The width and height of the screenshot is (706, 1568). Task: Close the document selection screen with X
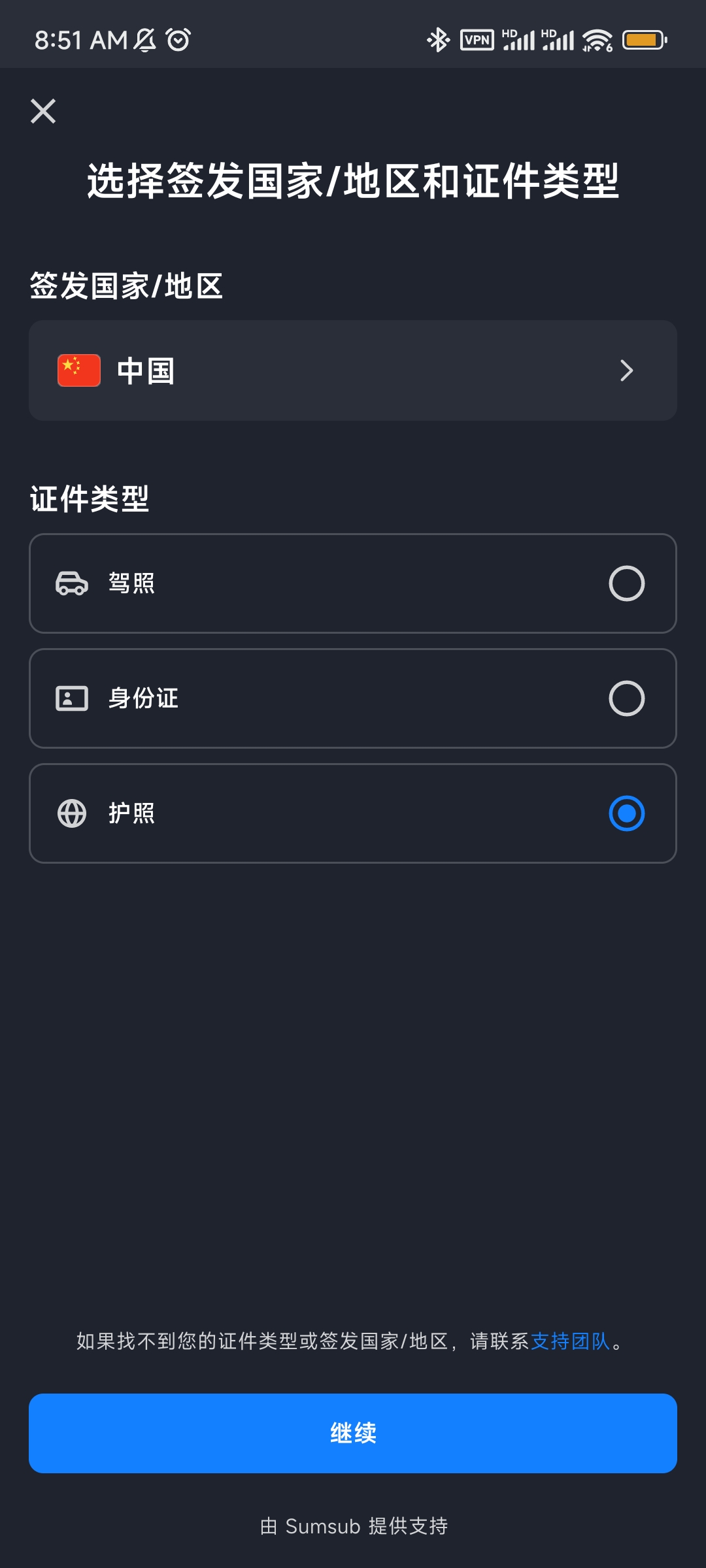[x=43, y=111]
